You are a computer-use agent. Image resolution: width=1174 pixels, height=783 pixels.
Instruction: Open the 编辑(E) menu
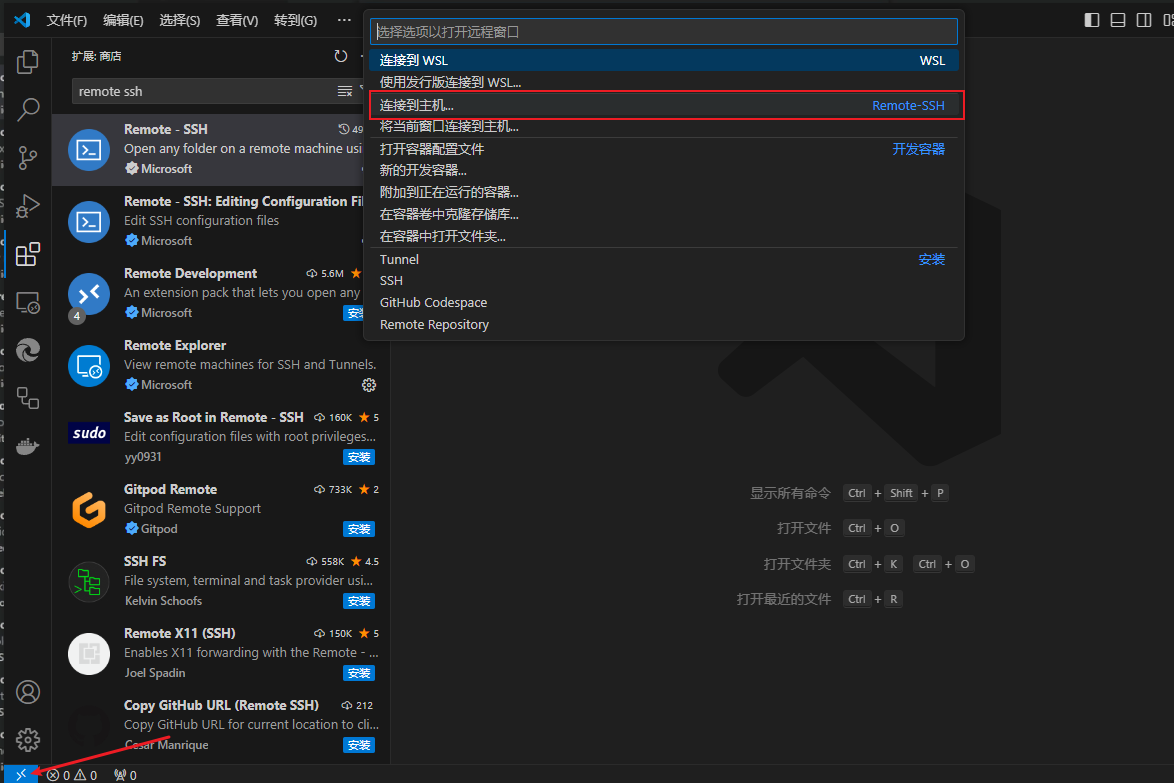coord(123,20)
